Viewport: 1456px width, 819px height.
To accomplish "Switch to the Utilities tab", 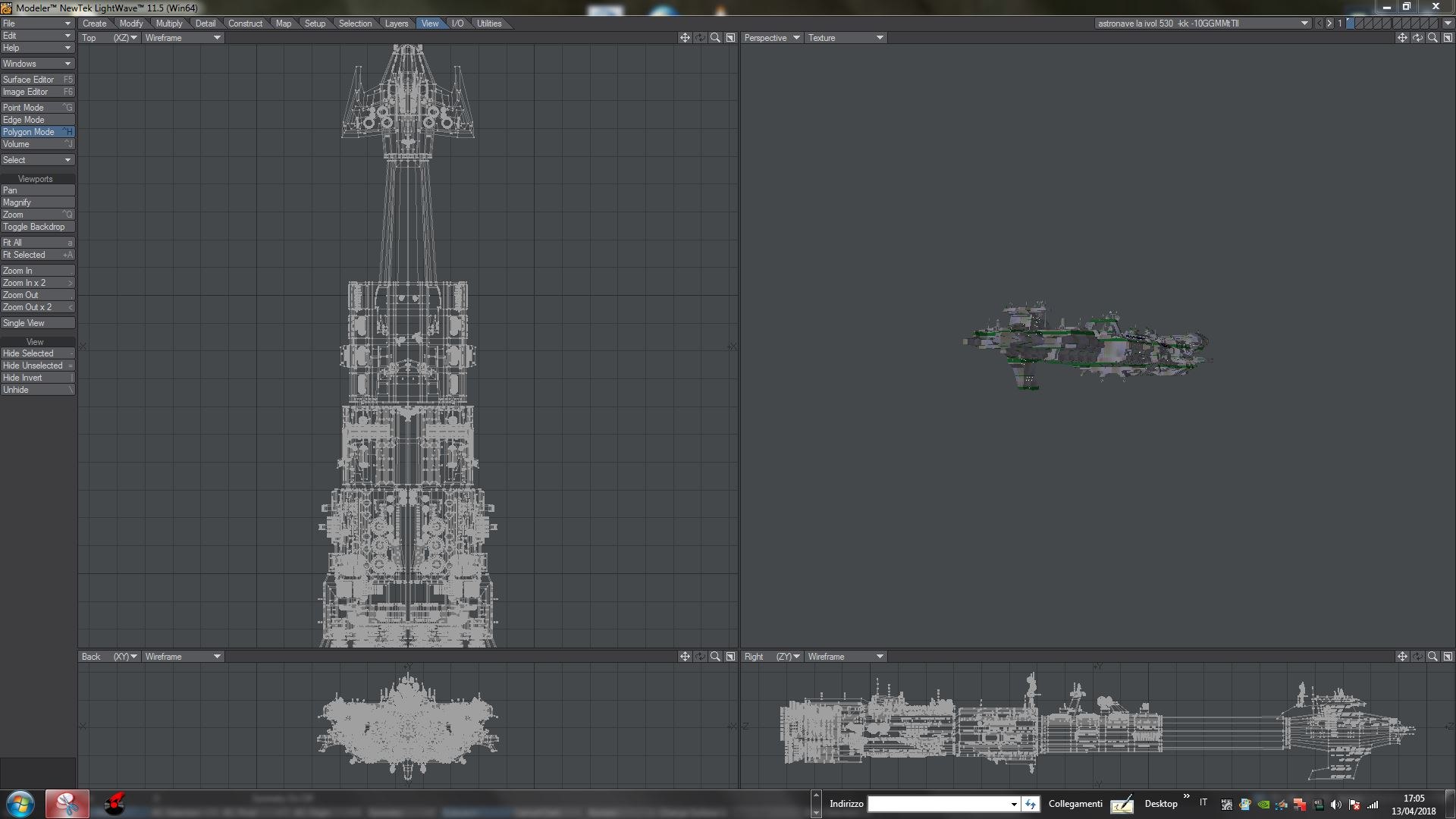I will point(489,24).
